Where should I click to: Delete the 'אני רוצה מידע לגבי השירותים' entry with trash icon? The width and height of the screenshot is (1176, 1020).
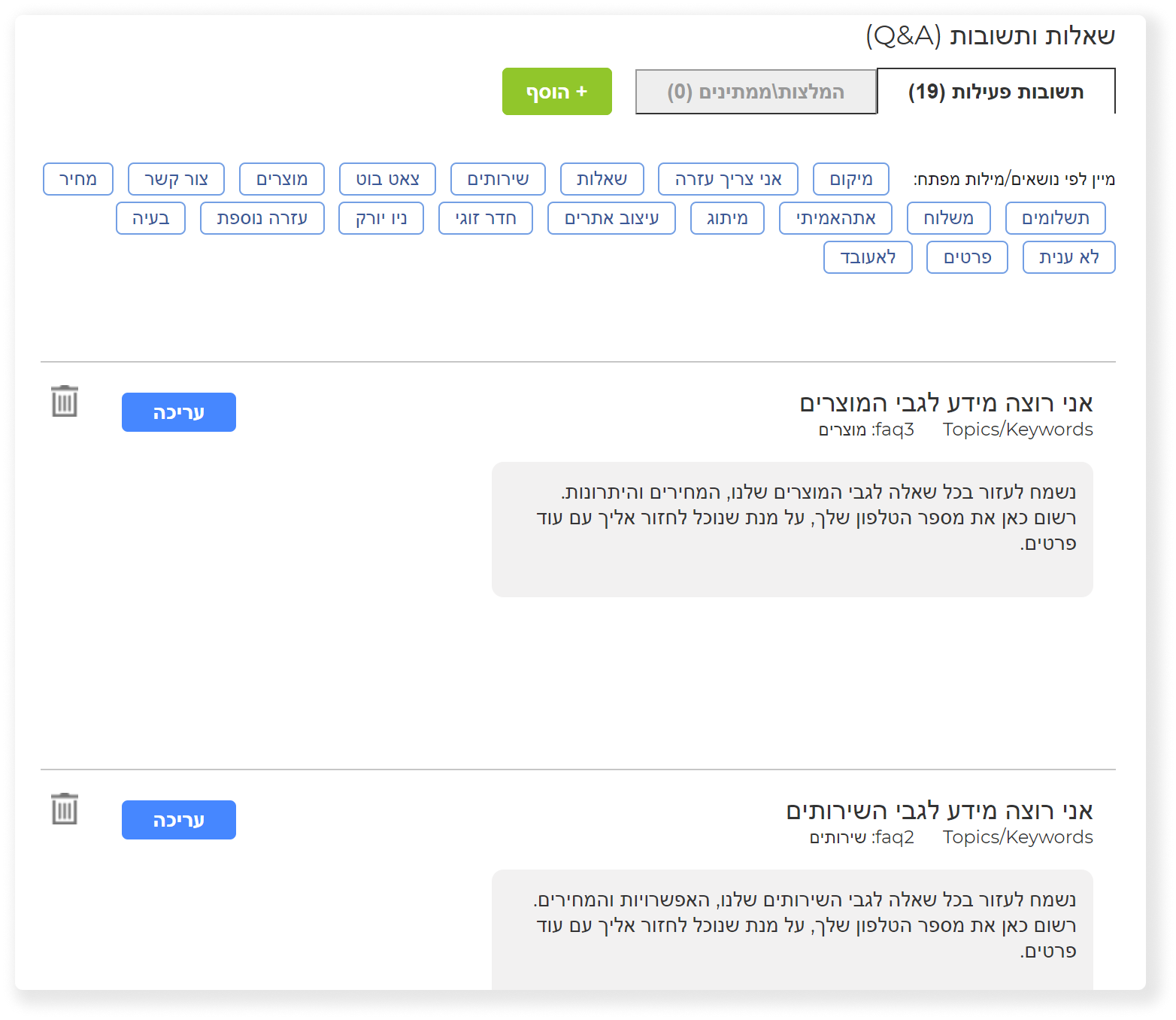65,809
